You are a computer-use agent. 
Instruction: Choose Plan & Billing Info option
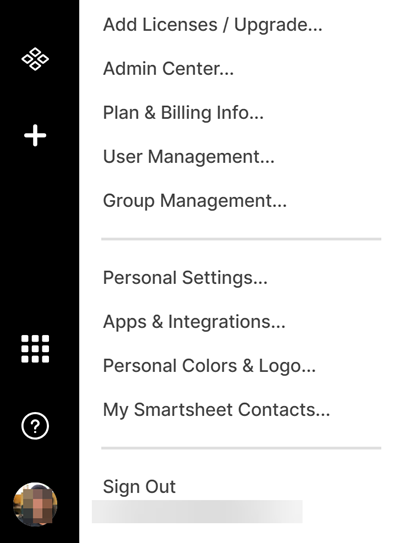pos(183,113)
